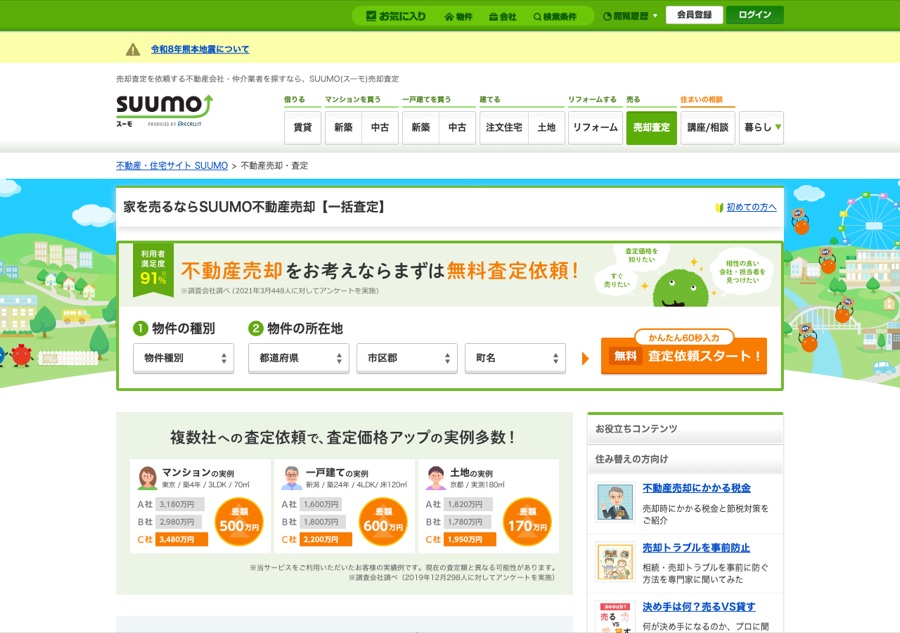Click 相性の良い会社 speech bubble

click(742, 272)
